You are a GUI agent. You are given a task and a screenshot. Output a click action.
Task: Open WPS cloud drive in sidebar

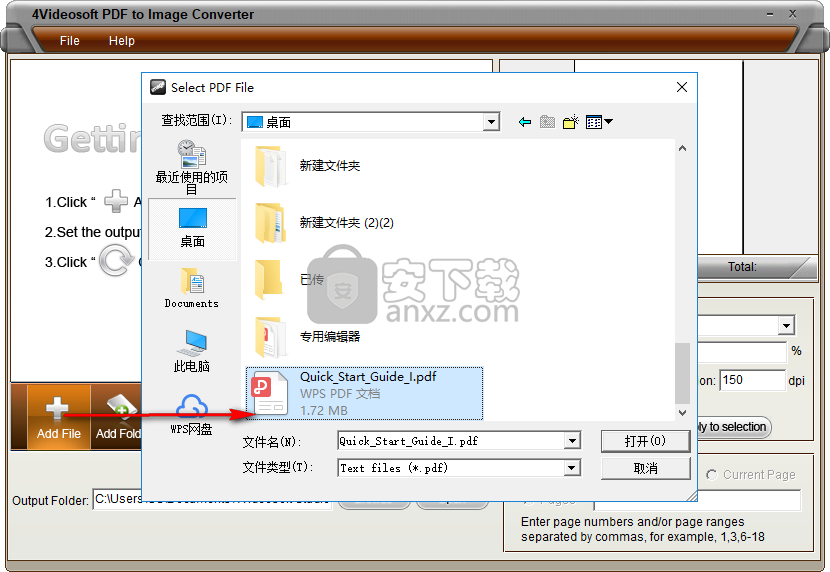tap(192, 414)
